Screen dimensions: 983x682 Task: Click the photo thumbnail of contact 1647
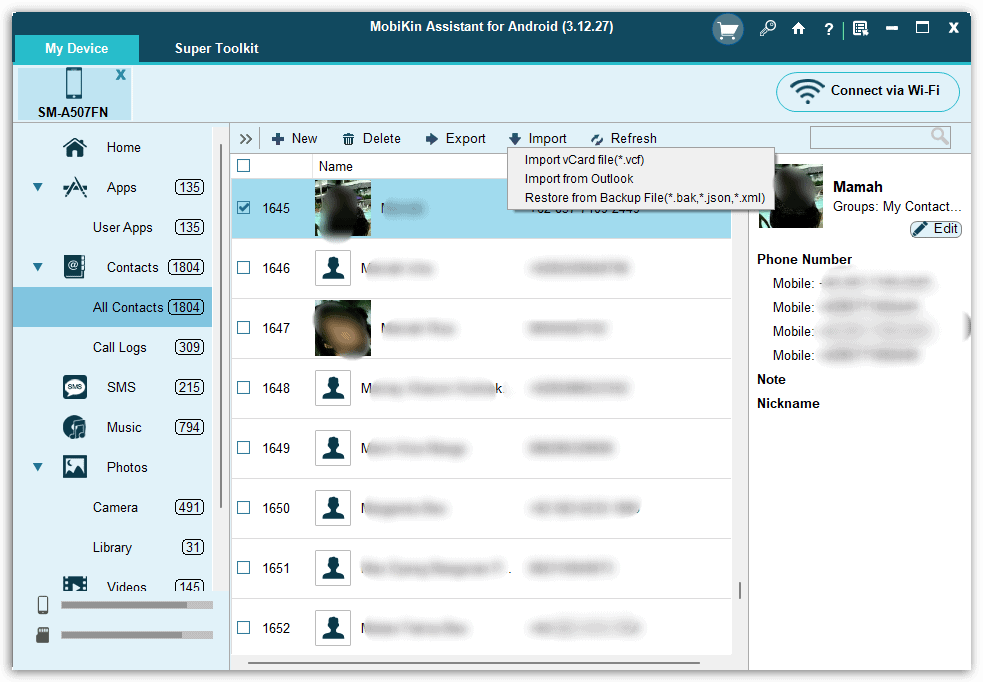343,328
